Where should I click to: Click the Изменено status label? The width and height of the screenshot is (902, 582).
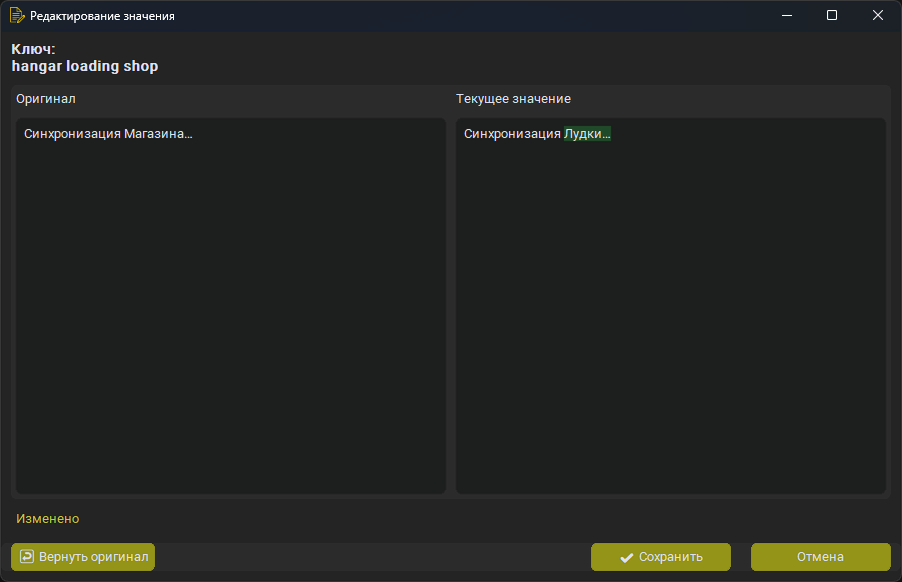(x=46, y=519)
